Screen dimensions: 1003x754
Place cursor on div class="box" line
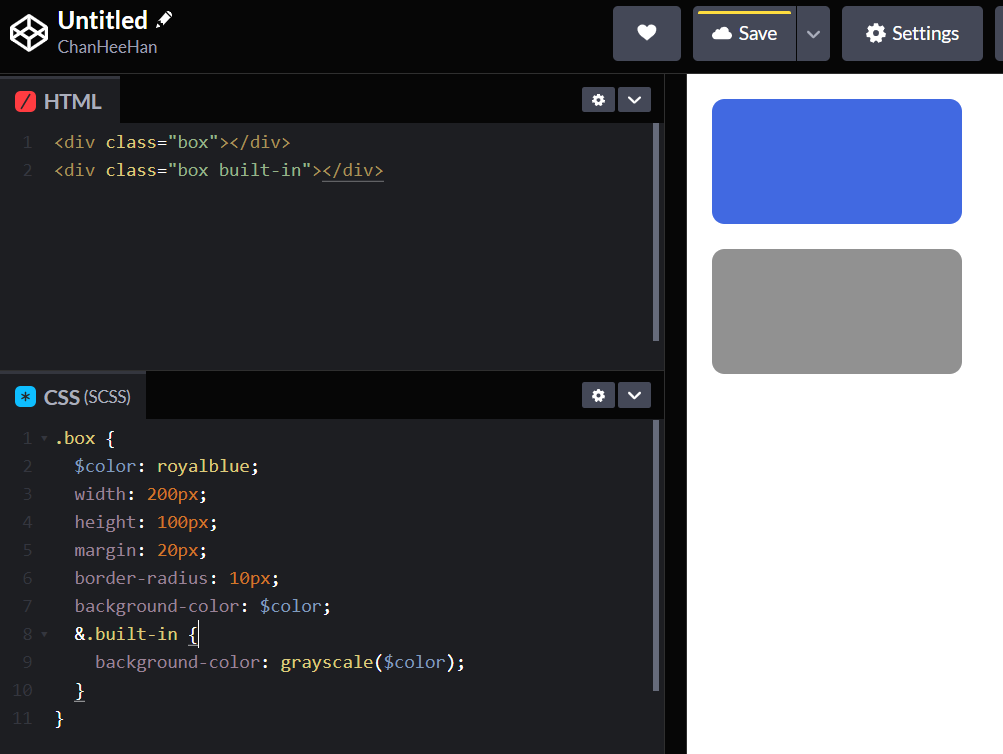tap(172, 142)
